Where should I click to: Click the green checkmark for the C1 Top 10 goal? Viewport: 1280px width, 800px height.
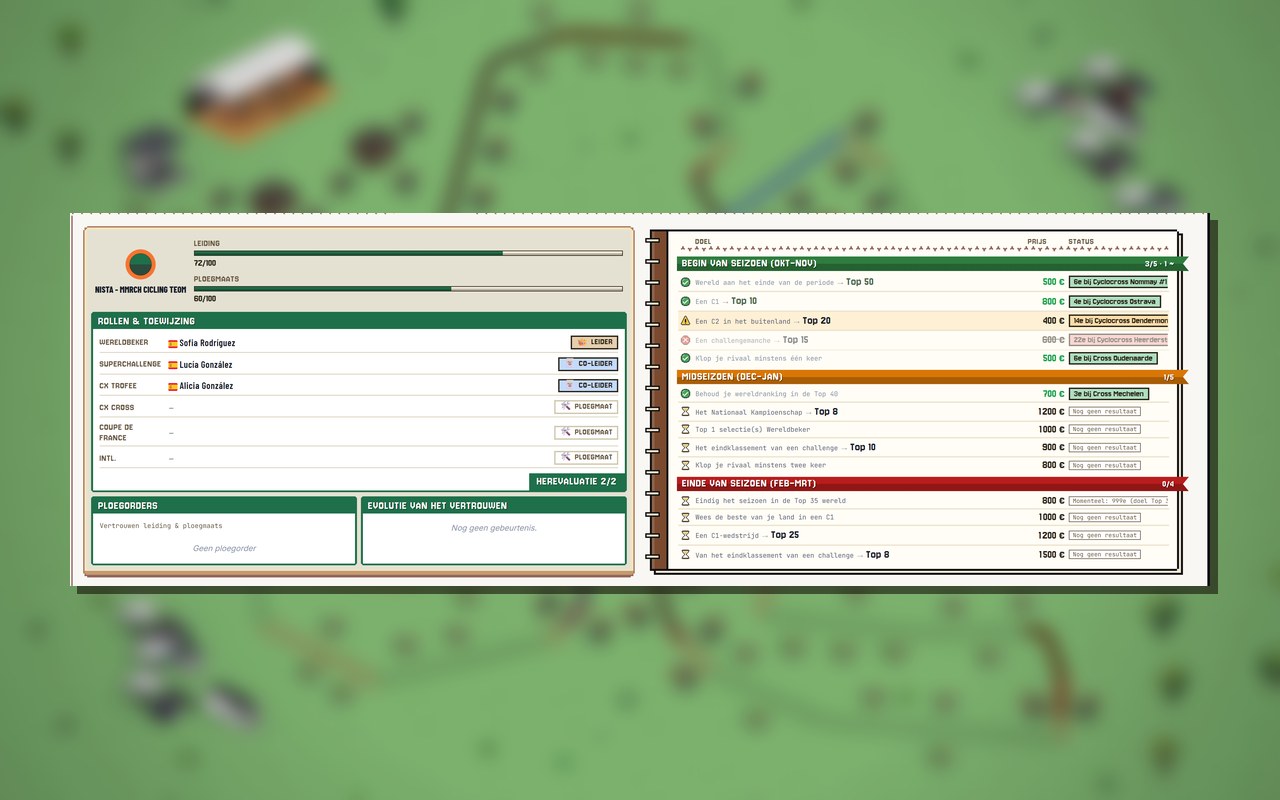click(x=685, y=301)
